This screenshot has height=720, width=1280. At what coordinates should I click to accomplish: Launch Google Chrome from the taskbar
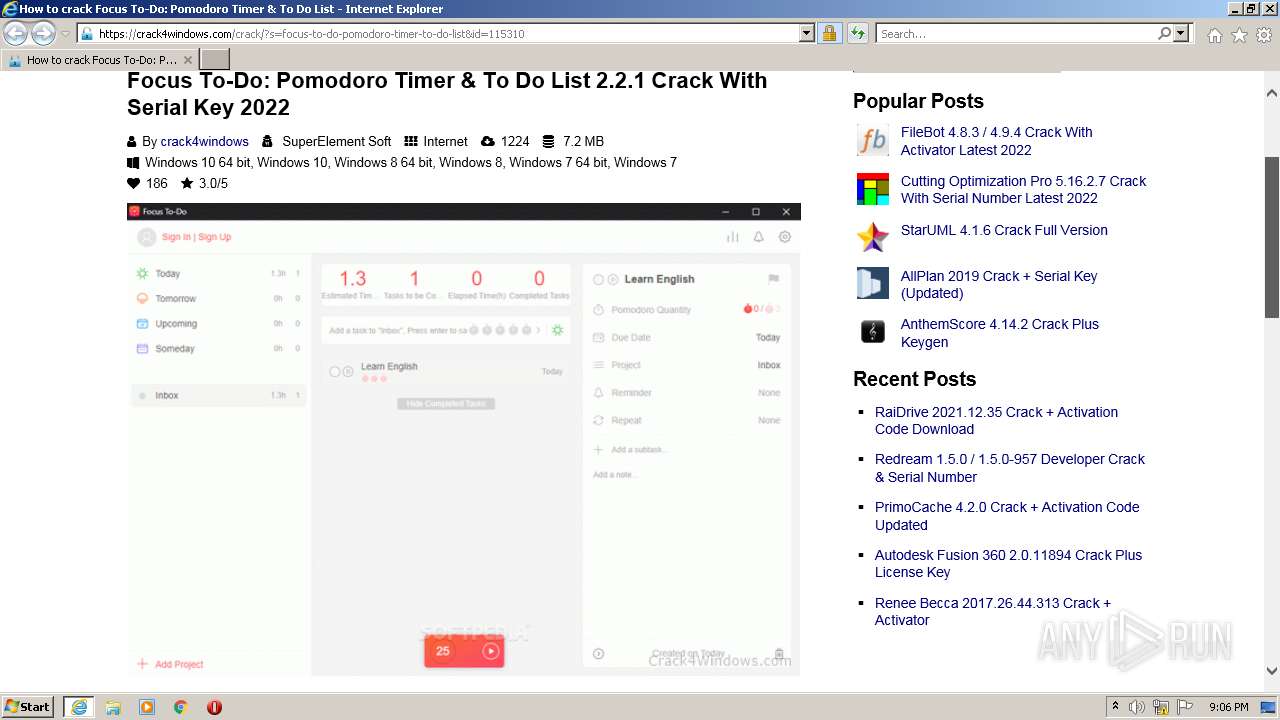point(180,707)
